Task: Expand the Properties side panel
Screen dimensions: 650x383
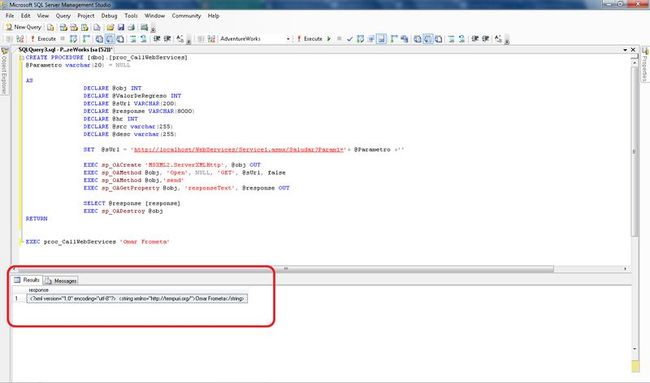Action: [x=645, y=64]
